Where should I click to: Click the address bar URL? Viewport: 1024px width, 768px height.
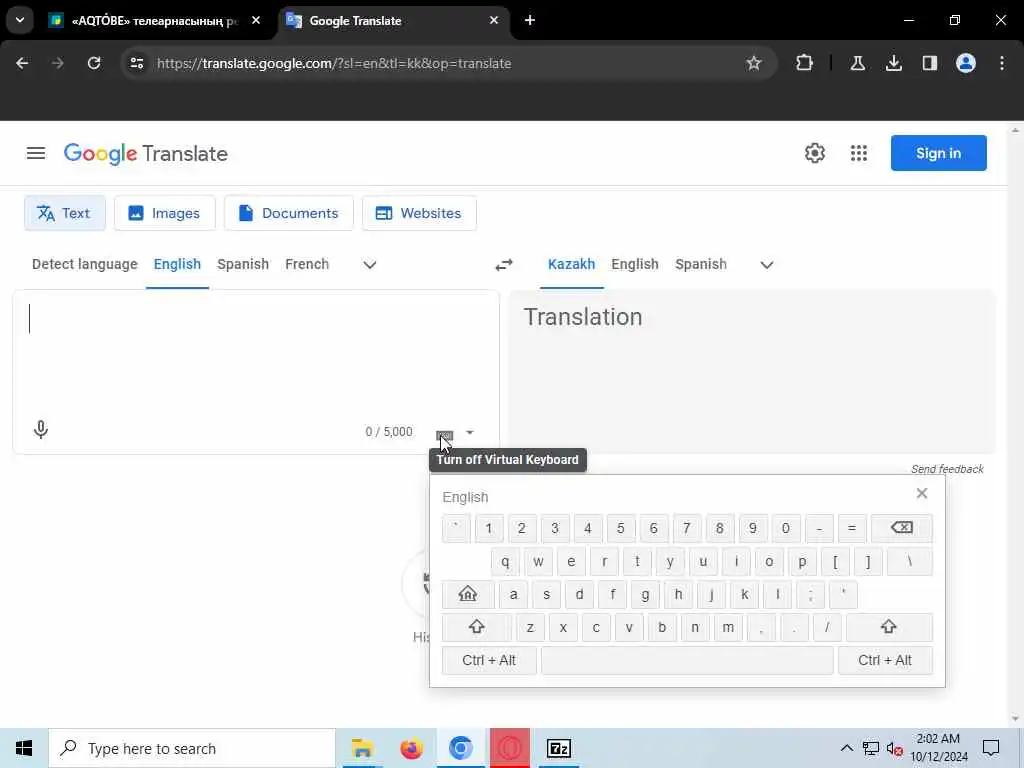(334, 63)
